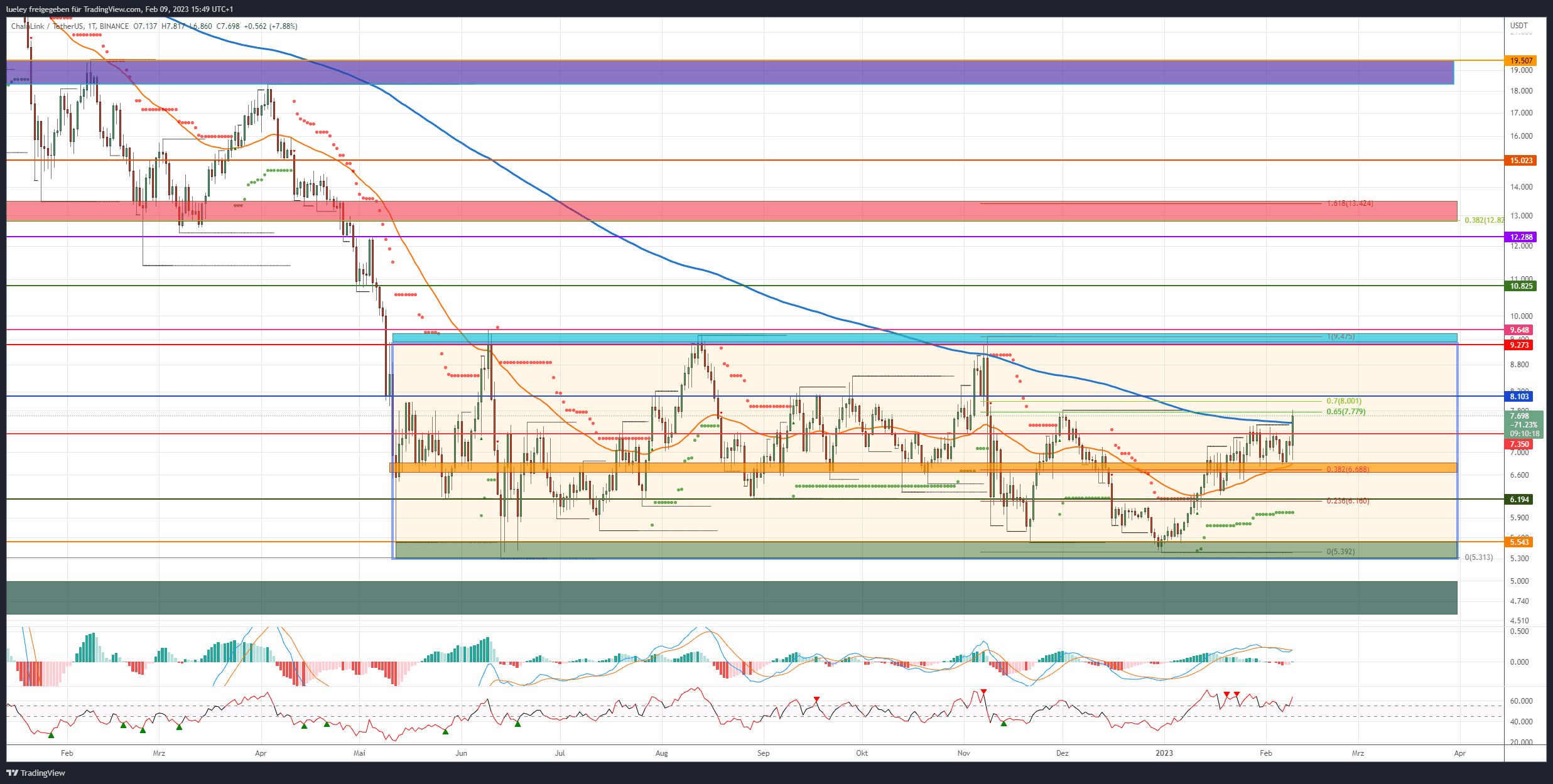Click the Aug month label on time axis
This screenshot has width=1553, height=784.
tap(661, 753)
